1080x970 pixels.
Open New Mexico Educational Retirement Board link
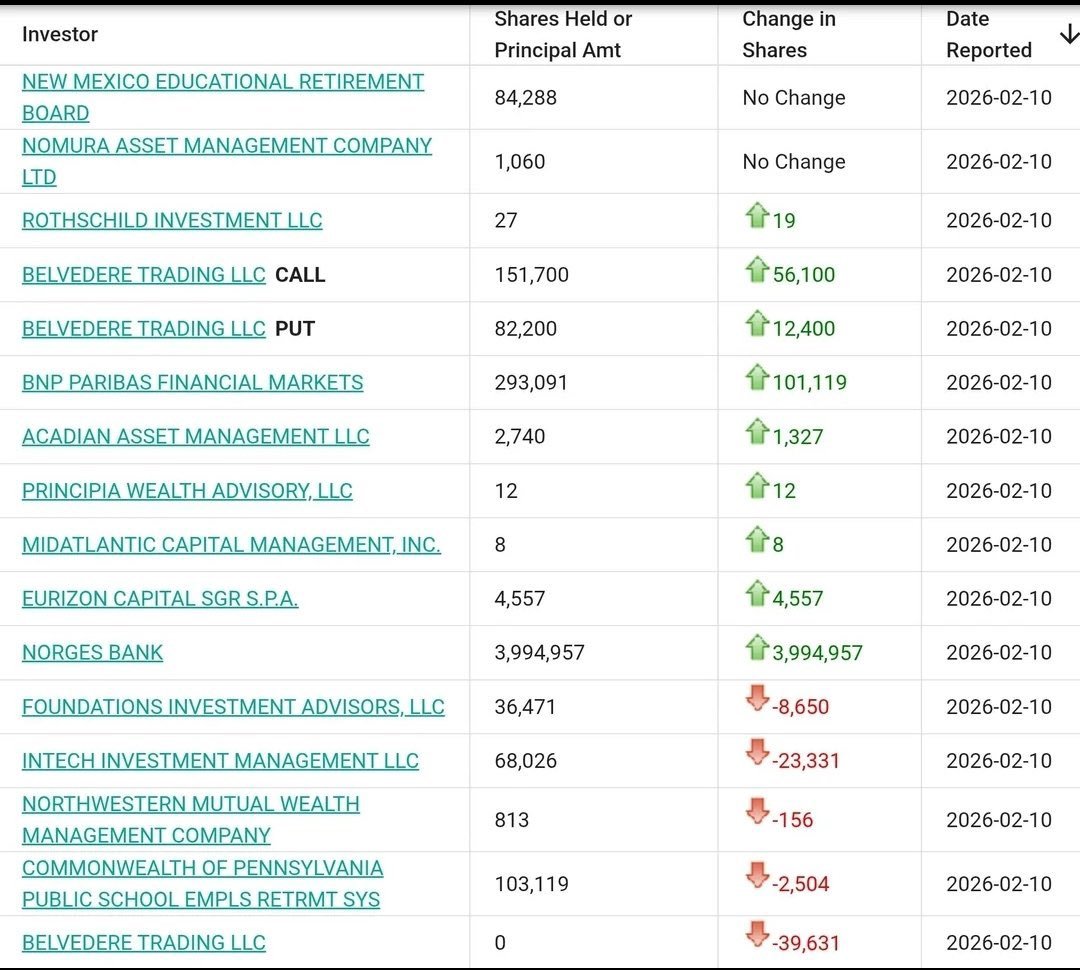click(x=223, y=97)
